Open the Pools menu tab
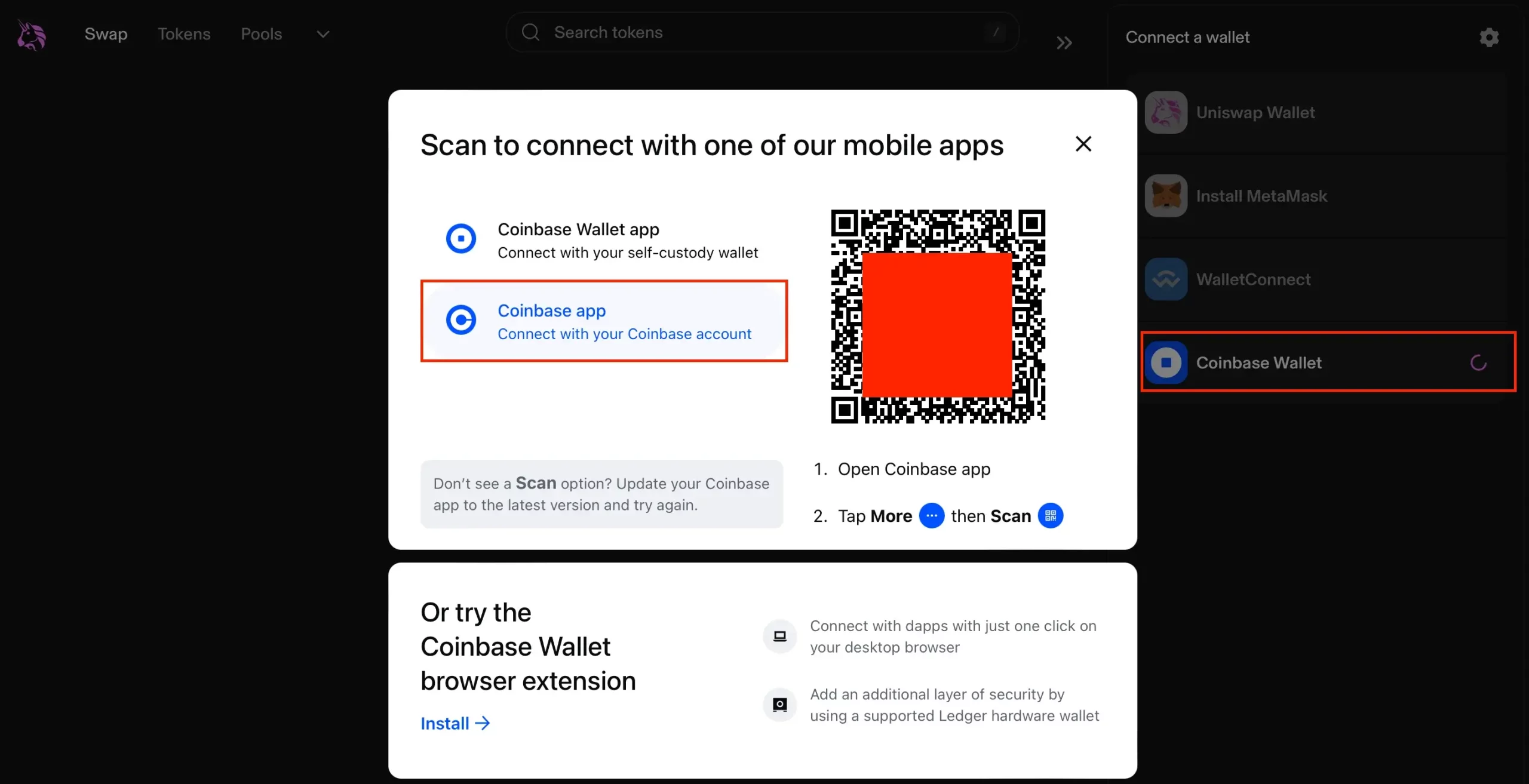The height and width of the screenshot is (784, 1529). click(x=261, y=33)
